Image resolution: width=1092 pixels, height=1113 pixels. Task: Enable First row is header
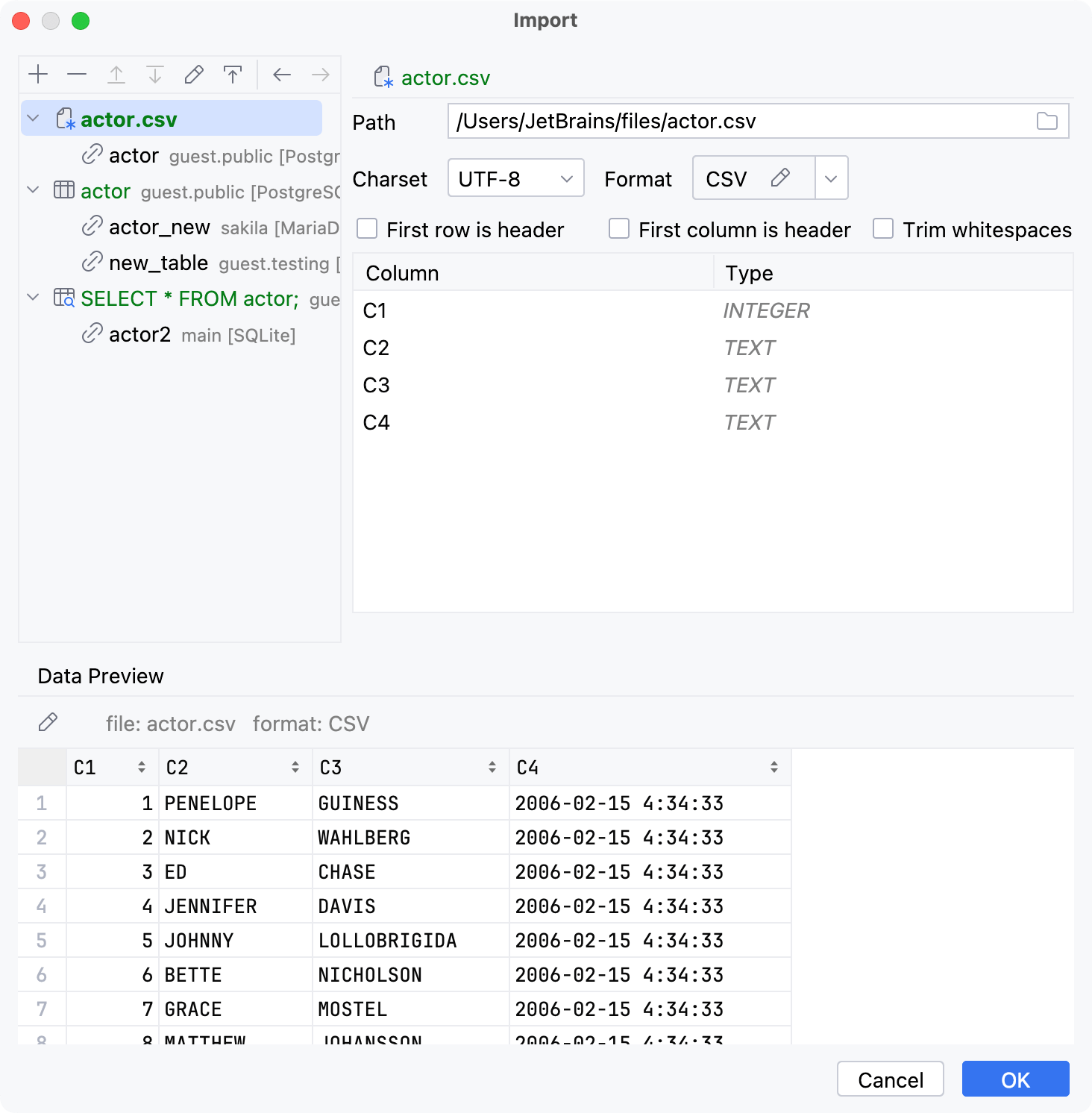pyautogui.click(x=366, y=229)
